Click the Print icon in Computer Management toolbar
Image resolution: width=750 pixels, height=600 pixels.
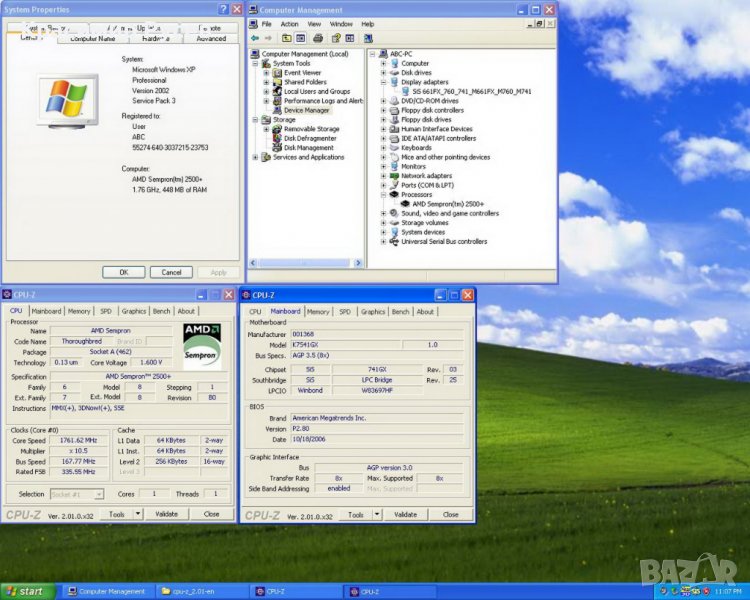point(317,38)
